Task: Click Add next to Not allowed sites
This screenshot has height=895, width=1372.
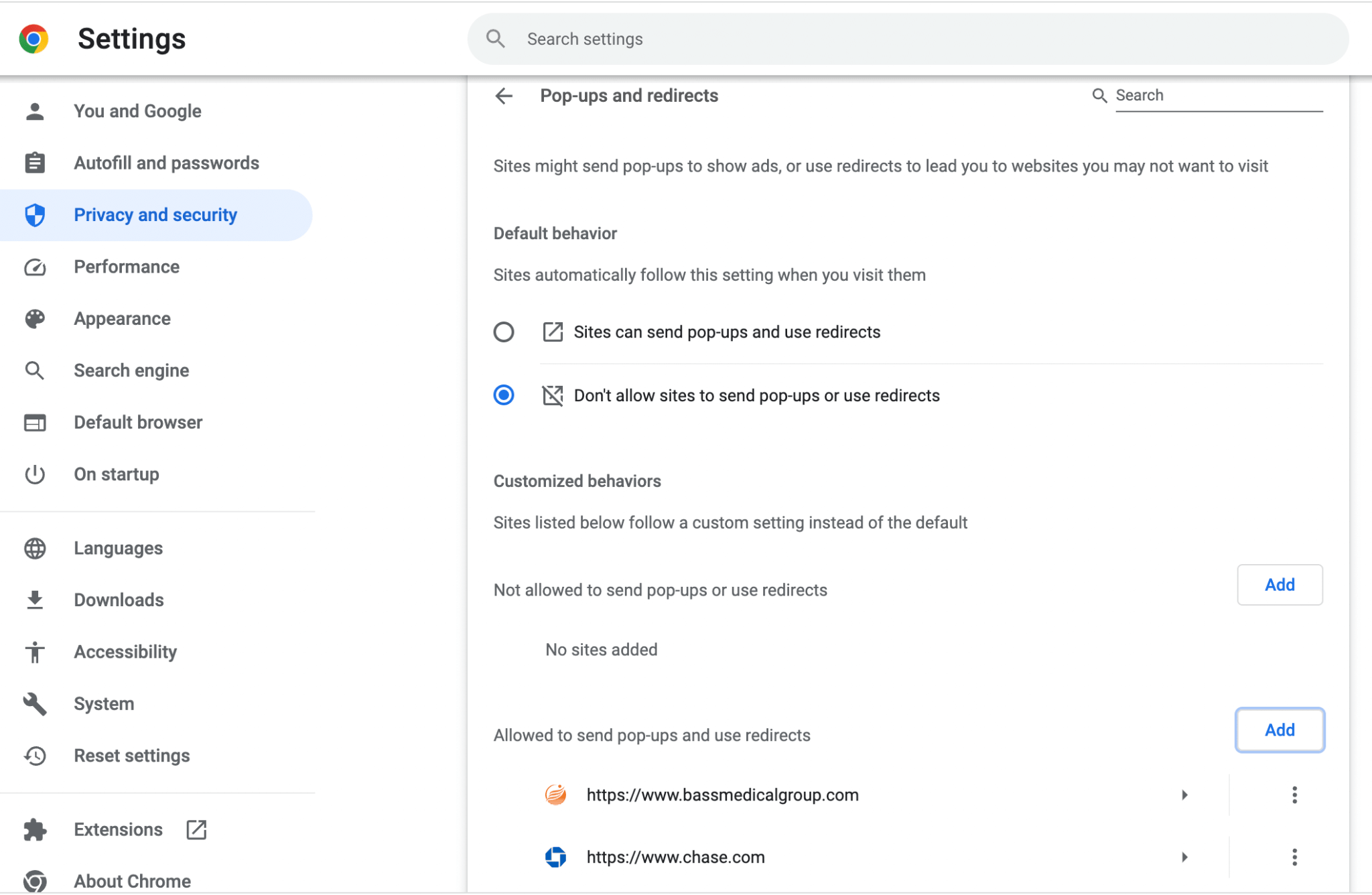Action: [x=1279, y=584]
